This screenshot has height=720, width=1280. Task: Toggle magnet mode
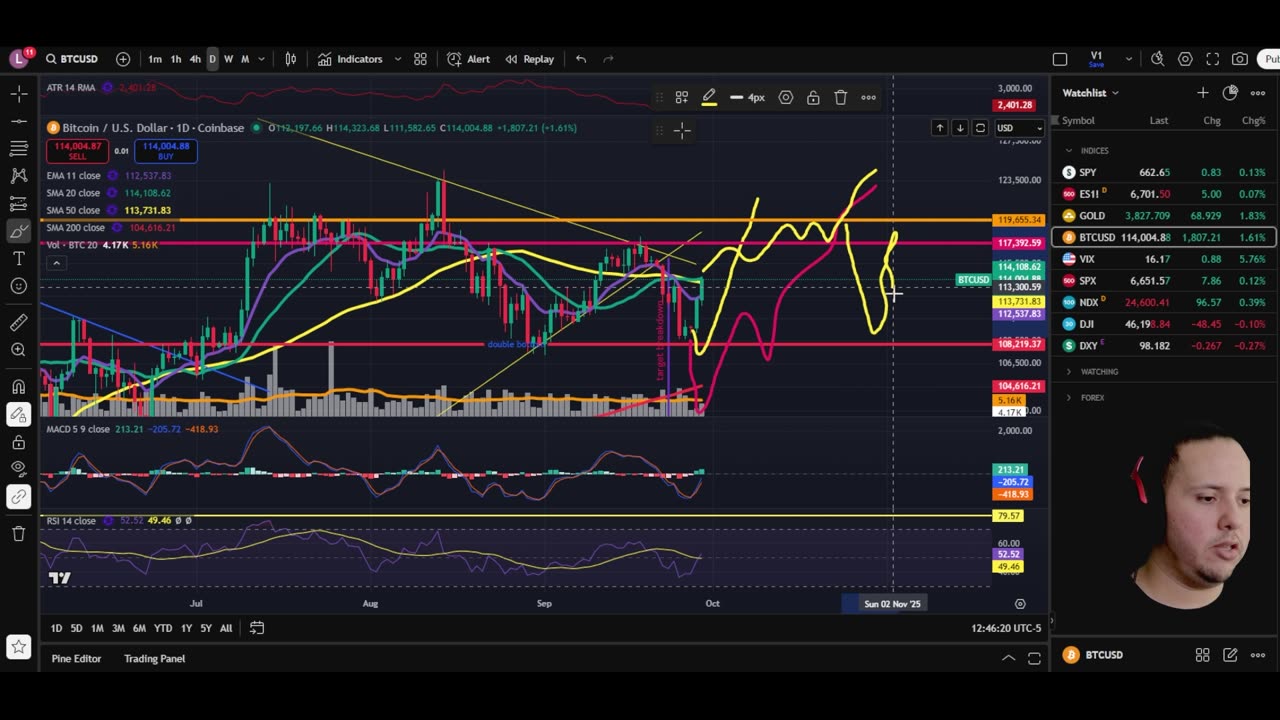pyautogui.click(x=19, y=387)
